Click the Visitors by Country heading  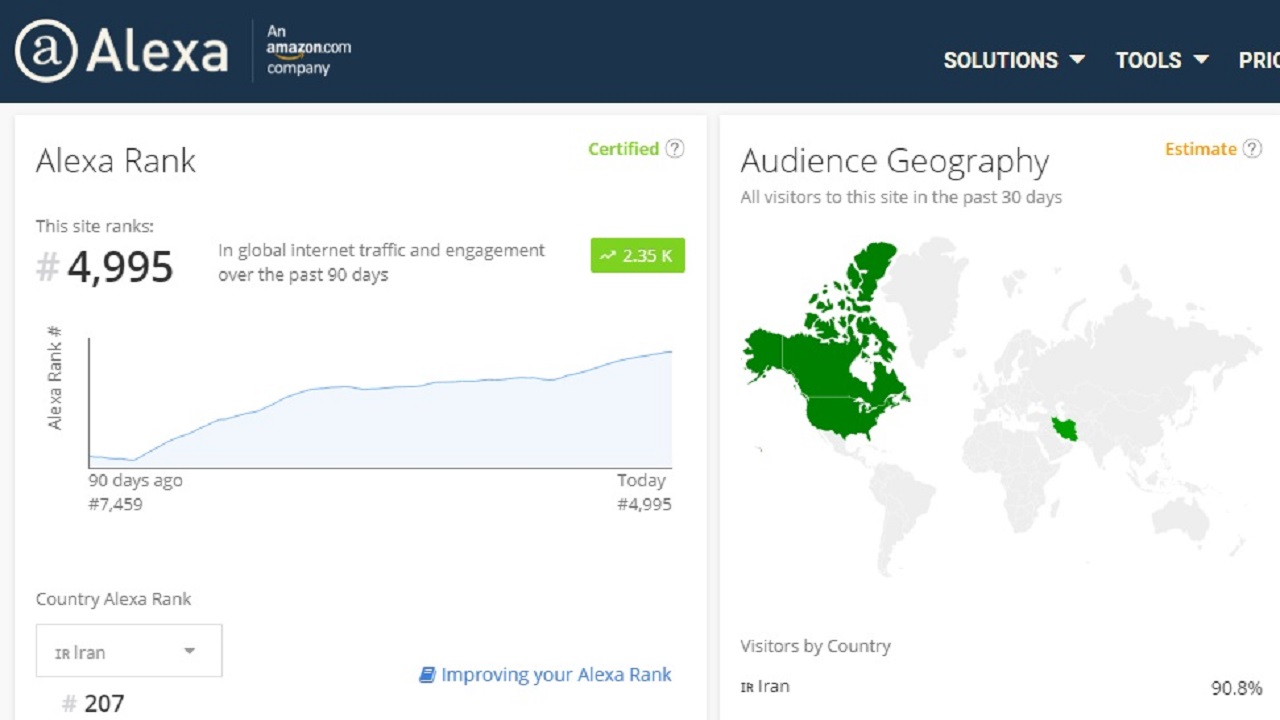point(815,646)
